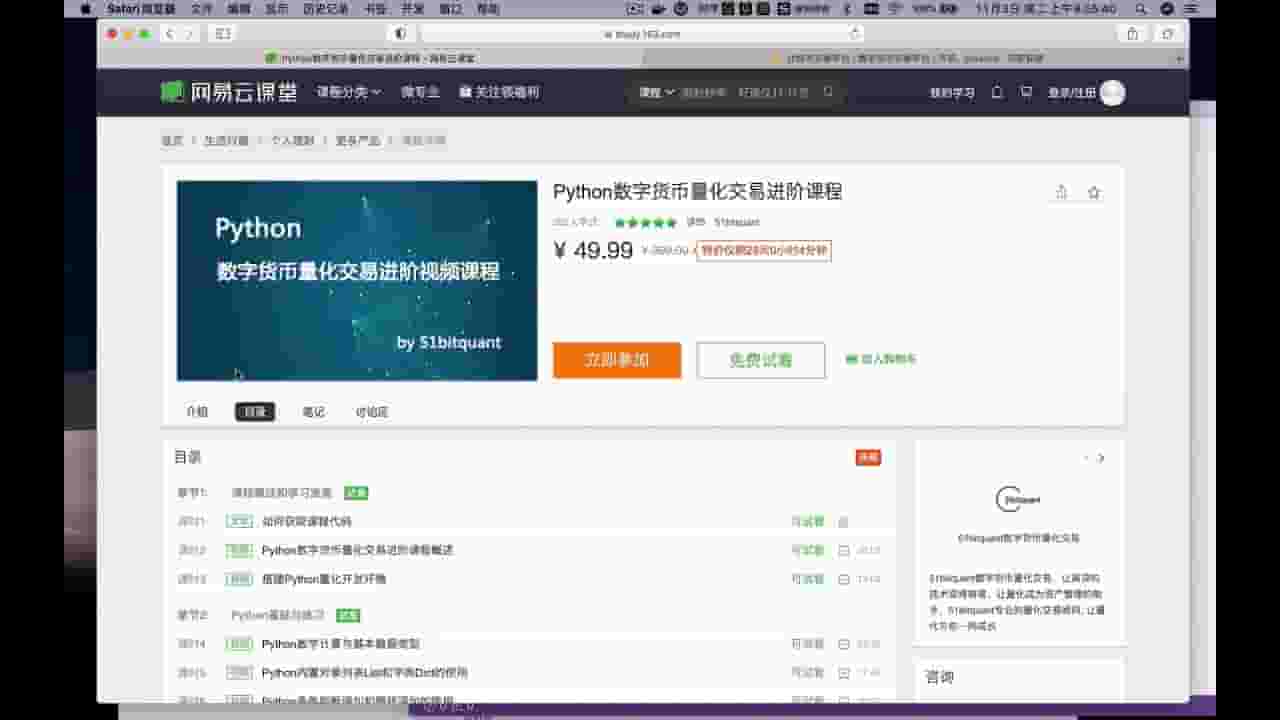This screenshot has height=720, width=1280.
Task: Click the 关注领福利 link
Action: point(499,92)
